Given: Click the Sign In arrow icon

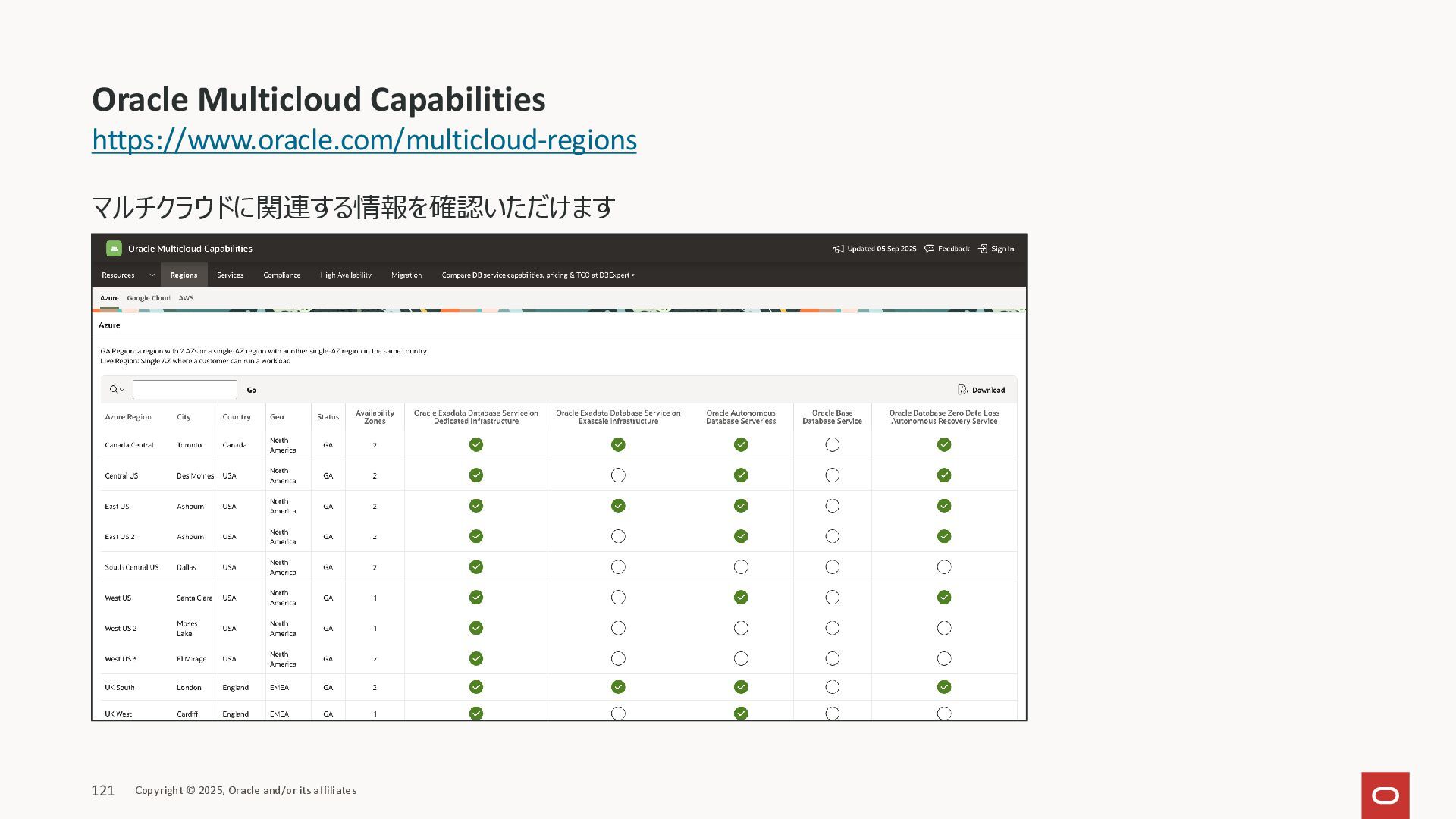Looking at the screenshot, I should (982, 249).
